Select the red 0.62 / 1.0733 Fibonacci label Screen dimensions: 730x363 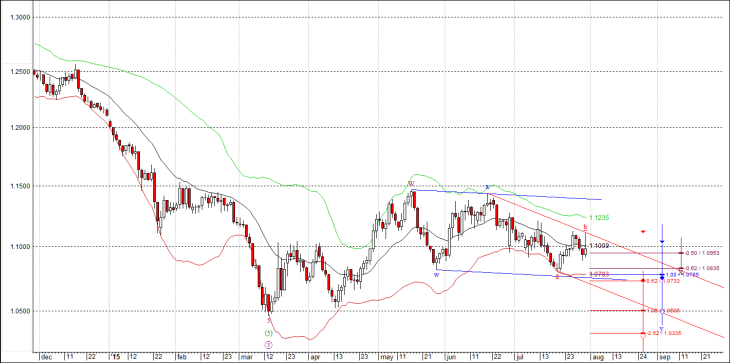(x=662, y=281)
